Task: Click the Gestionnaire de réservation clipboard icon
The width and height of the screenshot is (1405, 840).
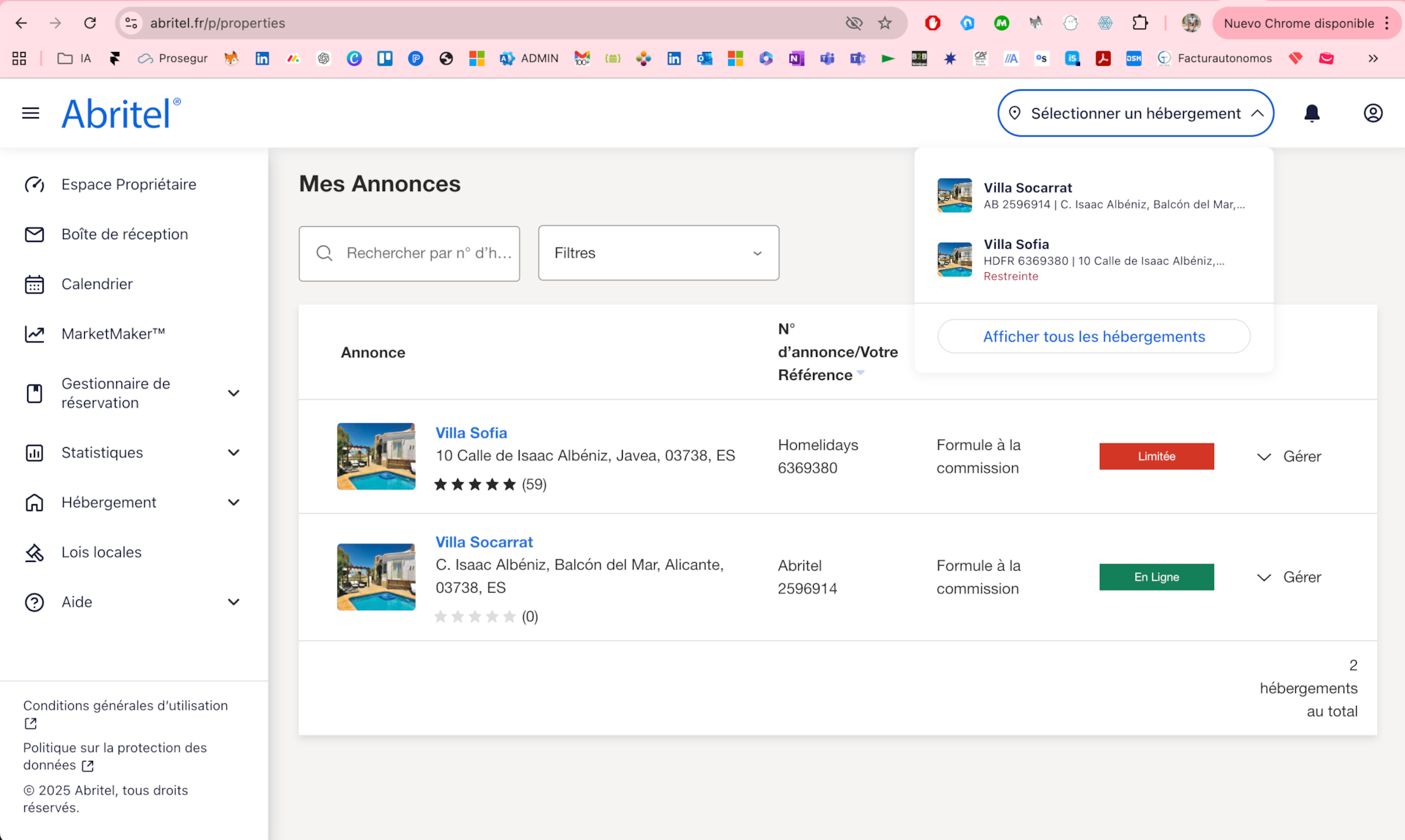Action: coord(34,394)
